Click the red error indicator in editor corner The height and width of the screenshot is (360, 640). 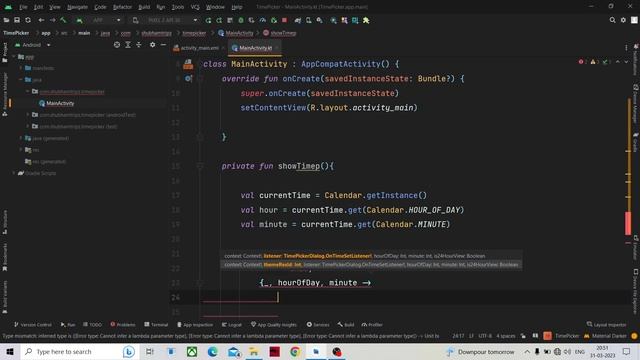[581, 62]
